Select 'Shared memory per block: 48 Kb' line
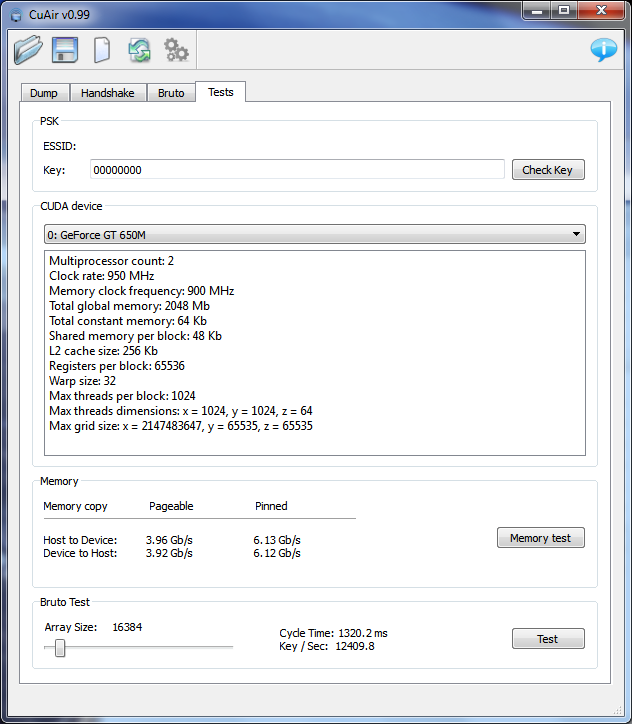 coord(135,336)
